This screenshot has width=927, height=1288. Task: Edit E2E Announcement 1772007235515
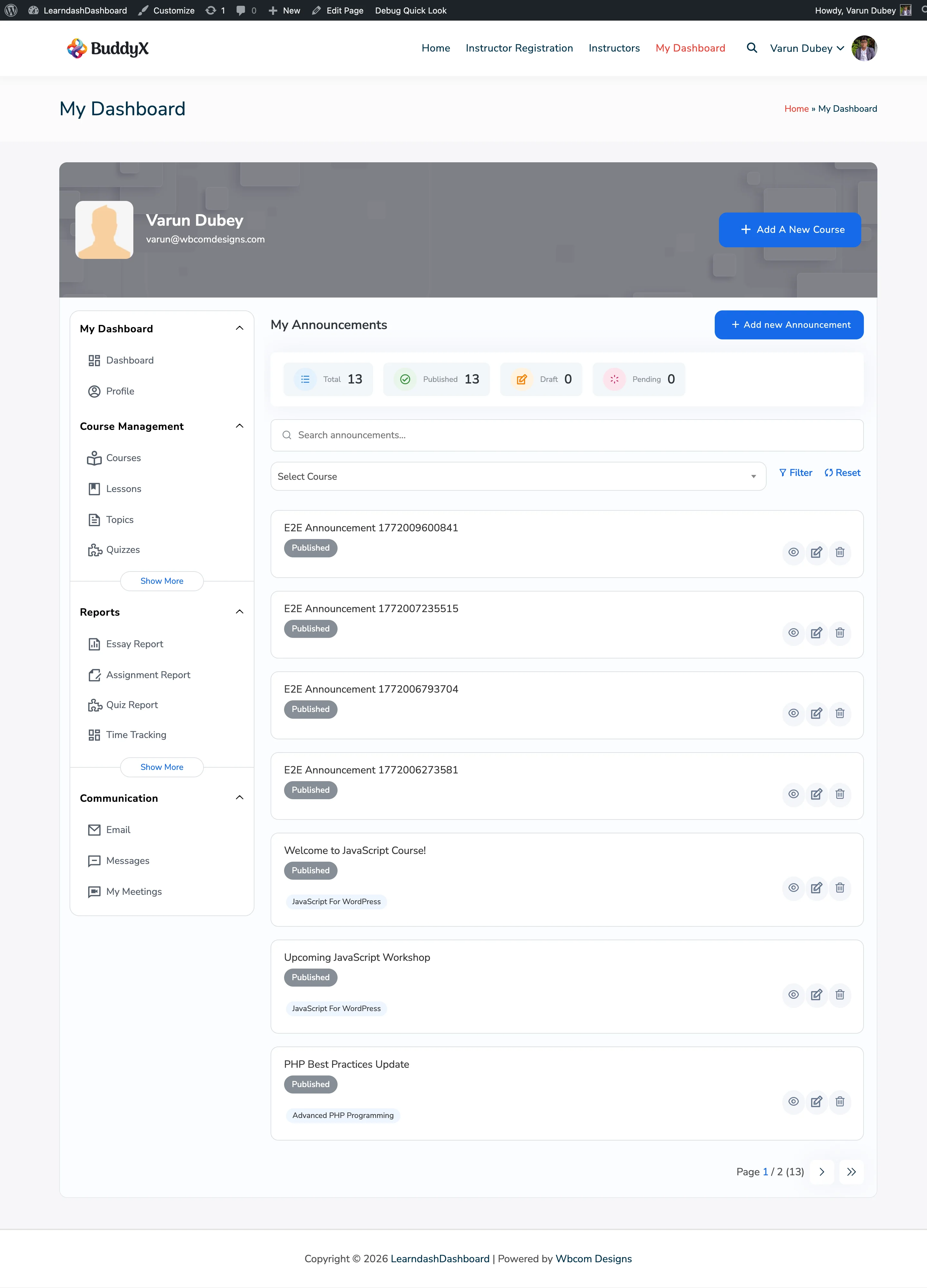click(x=816, y=633)
